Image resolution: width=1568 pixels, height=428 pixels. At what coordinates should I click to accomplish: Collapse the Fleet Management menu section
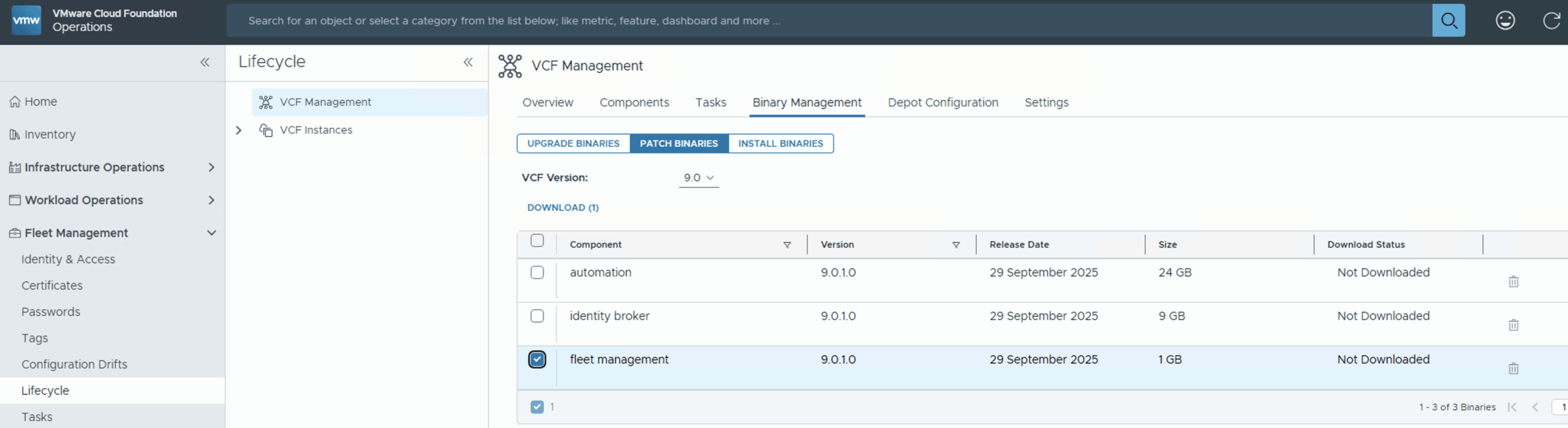[x=211, y=233]
